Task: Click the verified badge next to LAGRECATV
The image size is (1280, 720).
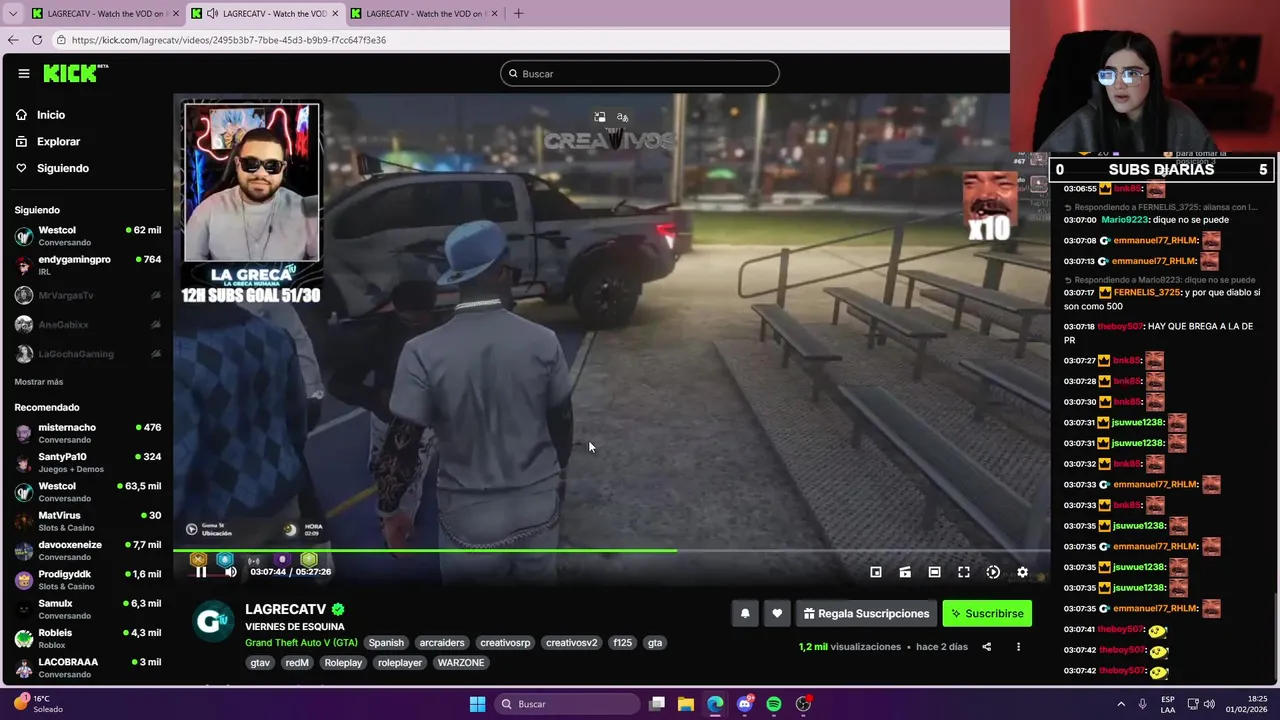Action: click(x=338, y=609)
